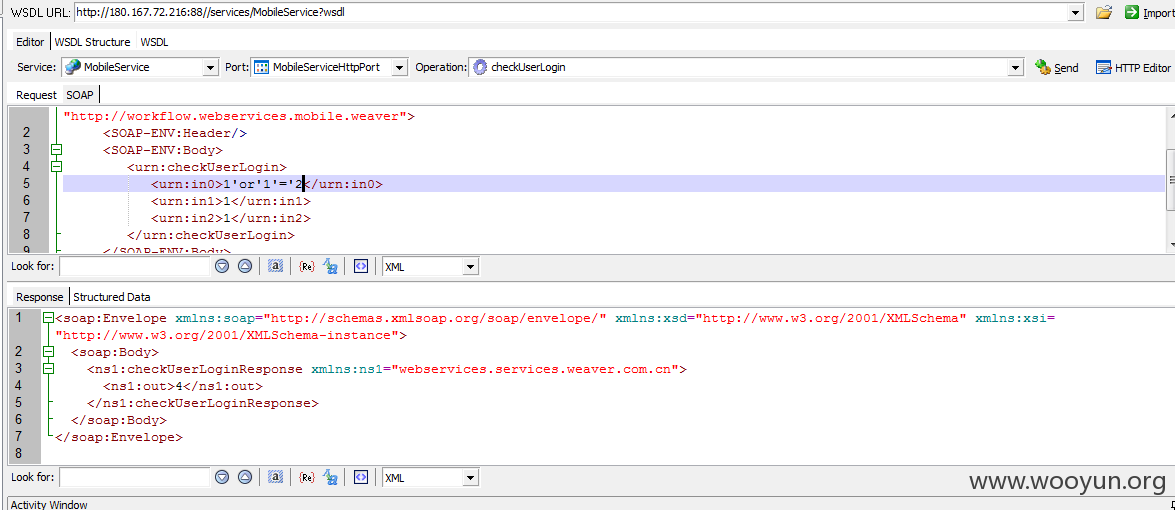This screenshot has width=1175, height=510.
Task: Click the request scrollbar up arrow
Action: coord(1170,115)
